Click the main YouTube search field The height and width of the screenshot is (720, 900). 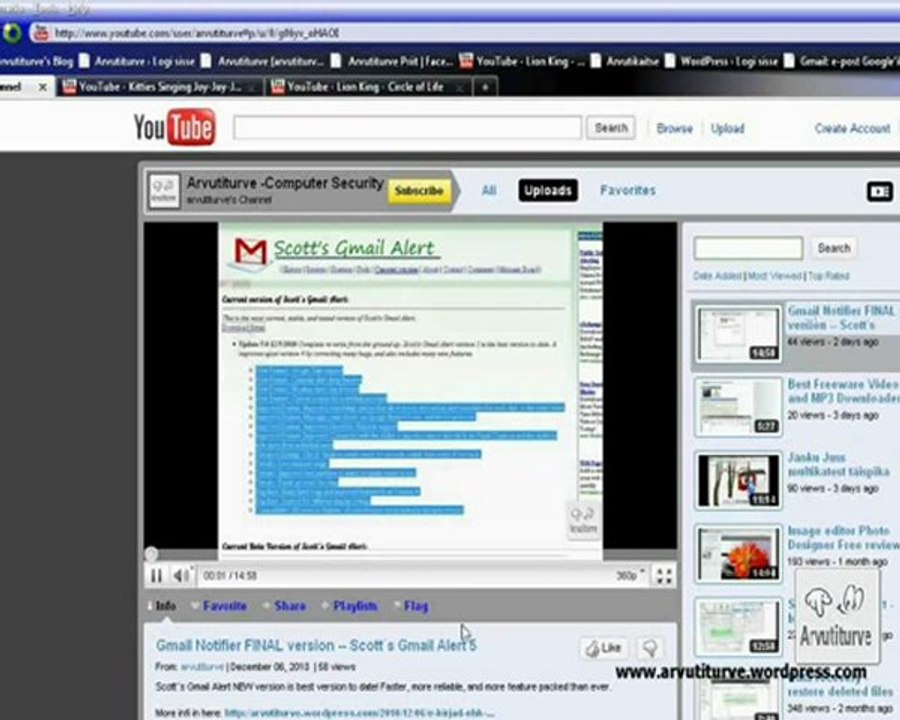point(408,127)
